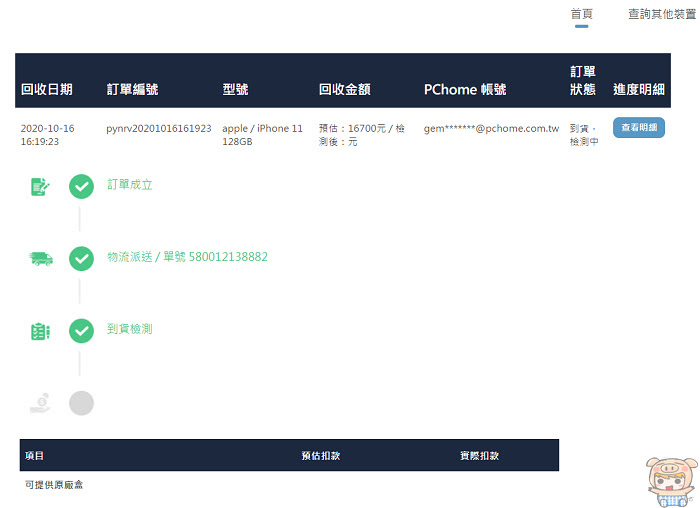The image size is (700, 508).
Task: Click the 訂單狀態 column header
Action: (x=583, y=81)
